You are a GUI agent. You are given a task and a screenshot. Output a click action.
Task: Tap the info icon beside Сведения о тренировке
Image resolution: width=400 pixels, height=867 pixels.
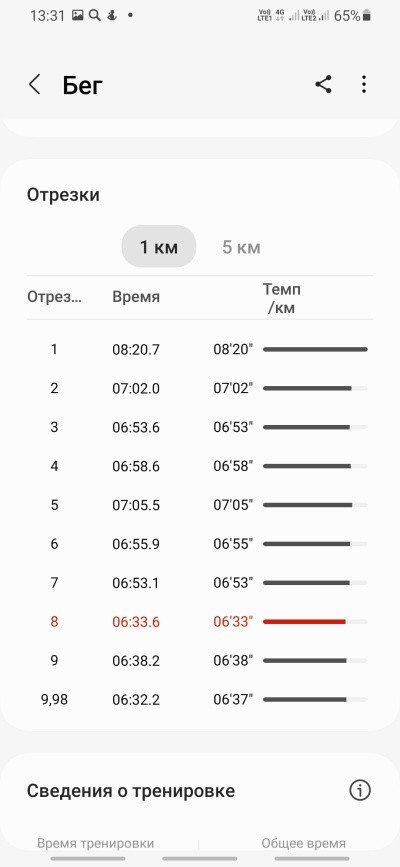(360, 790)
